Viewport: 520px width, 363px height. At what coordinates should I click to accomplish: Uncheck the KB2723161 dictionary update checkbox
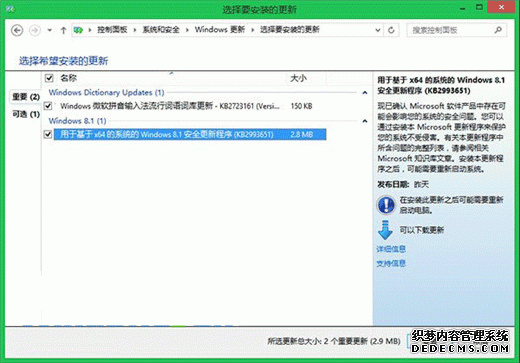pos(48,106)
